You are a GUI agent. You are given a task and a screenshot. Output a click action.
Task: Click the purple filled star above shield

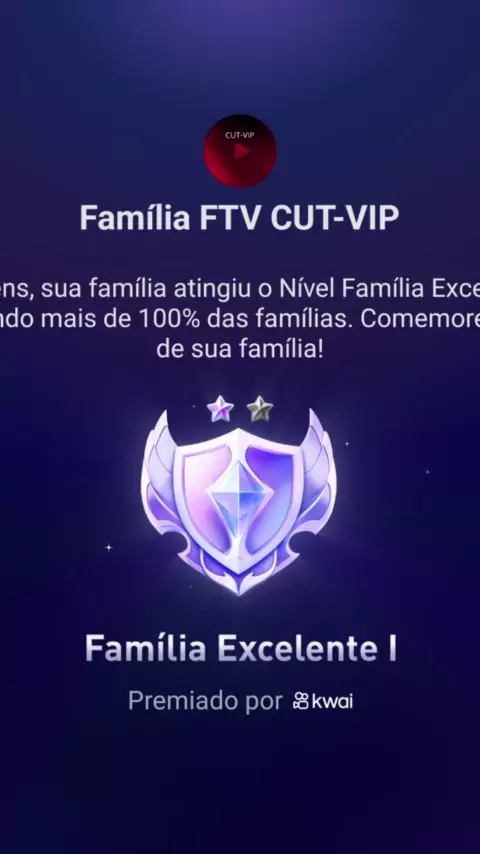(x=221, y=408)
